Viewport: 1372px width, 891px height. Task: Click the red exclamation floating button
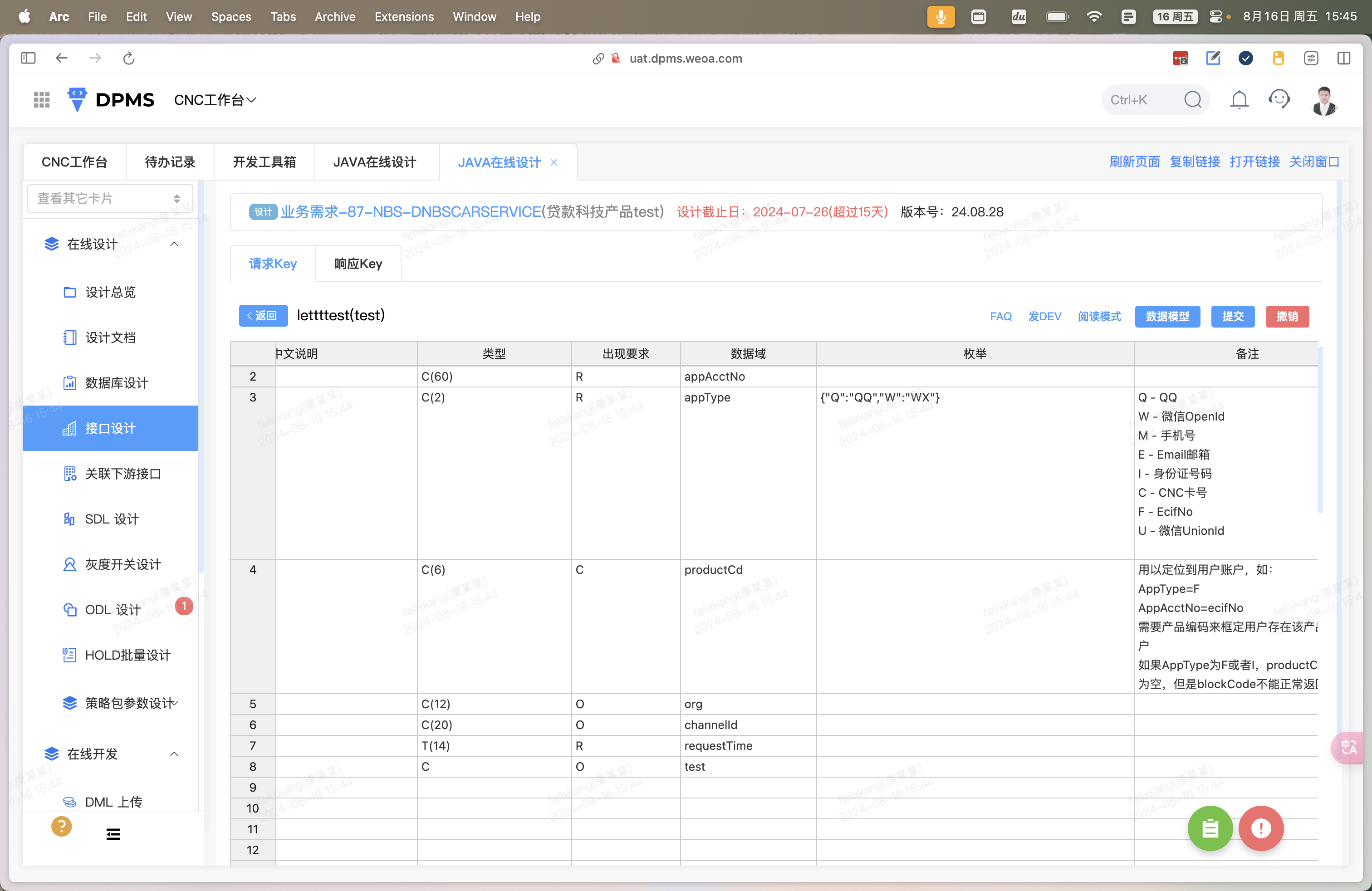point(1261,828)
